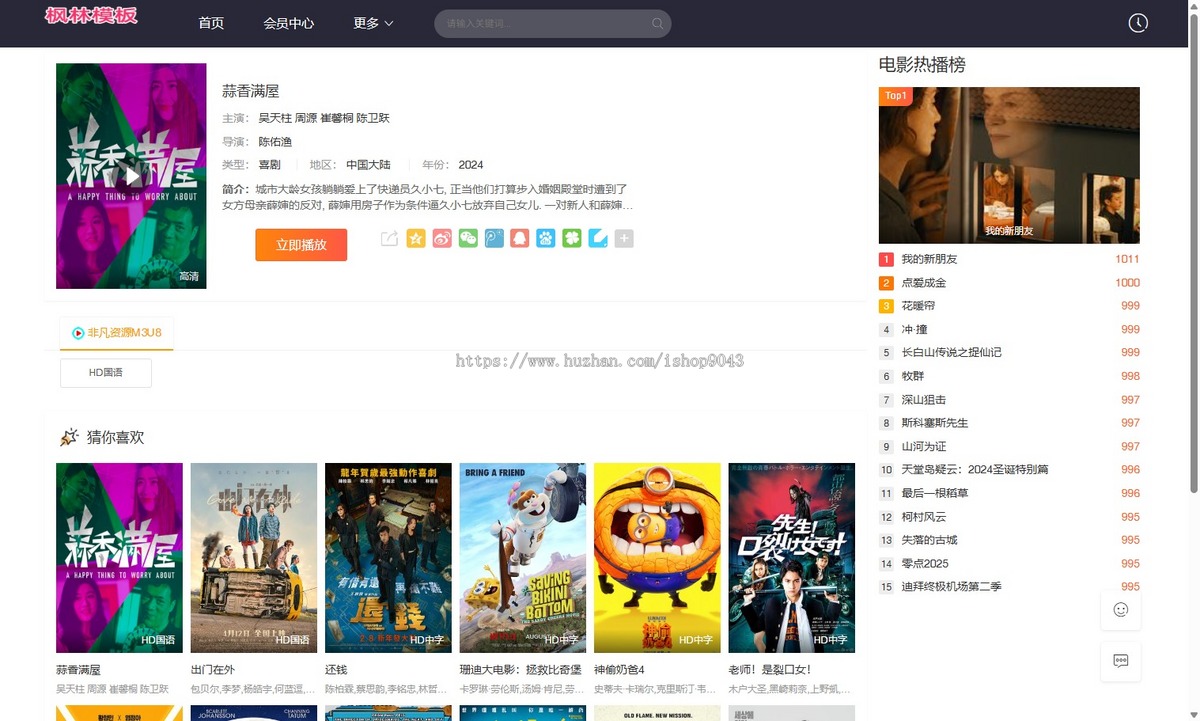Share to QQ penguin icon
Viewport: 1200px width, 721px height.
(520, 239)
